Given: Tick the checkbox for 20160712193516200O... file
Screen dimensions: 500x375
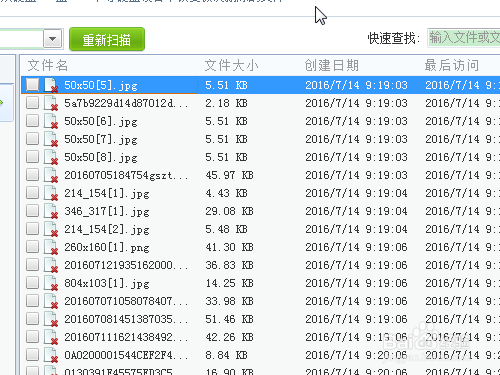Looking at the screenshot, I should click(x=33, y=265).
